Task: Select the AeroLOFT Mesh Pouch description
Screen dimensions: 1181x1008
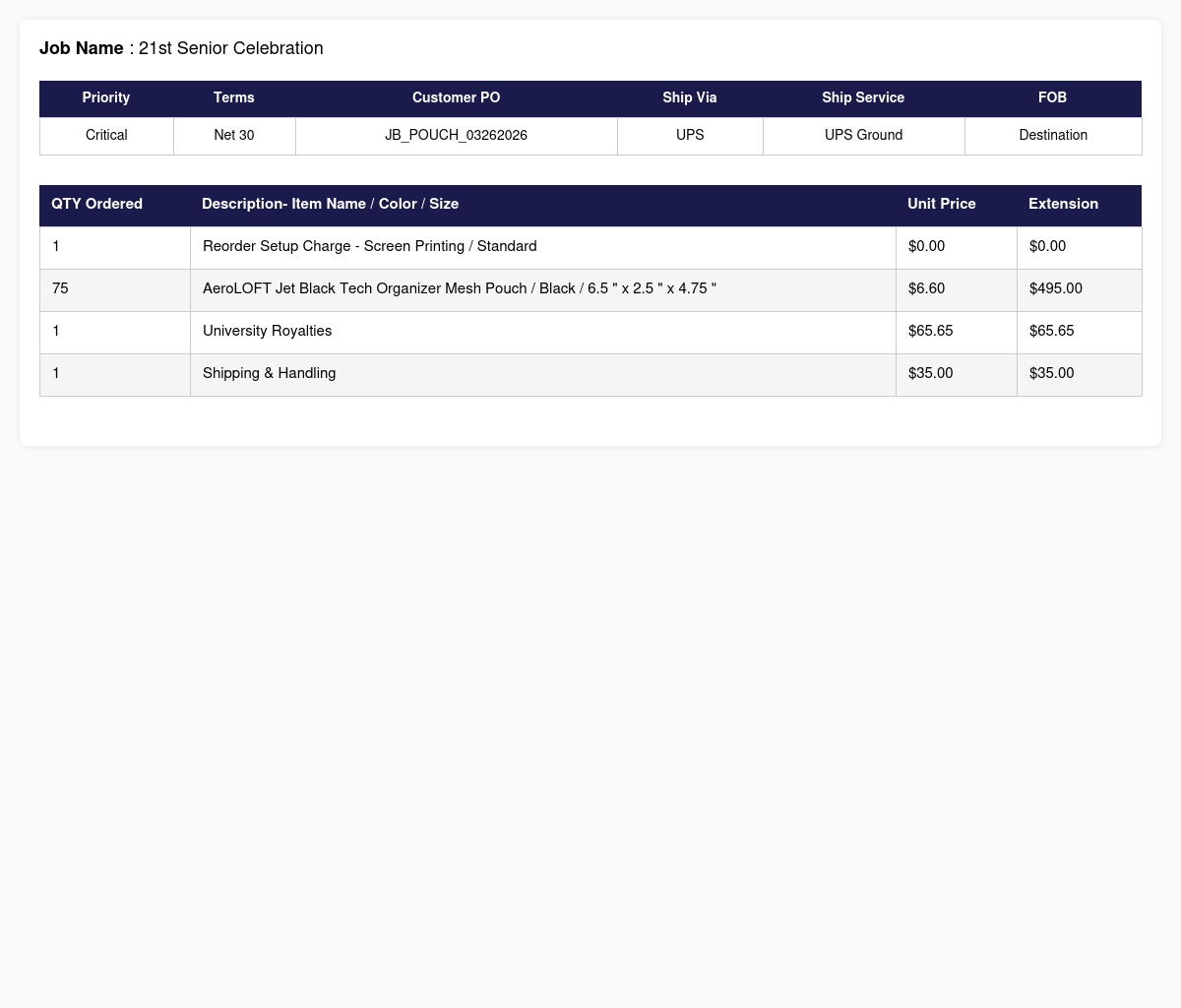Action: click(460, 289)
